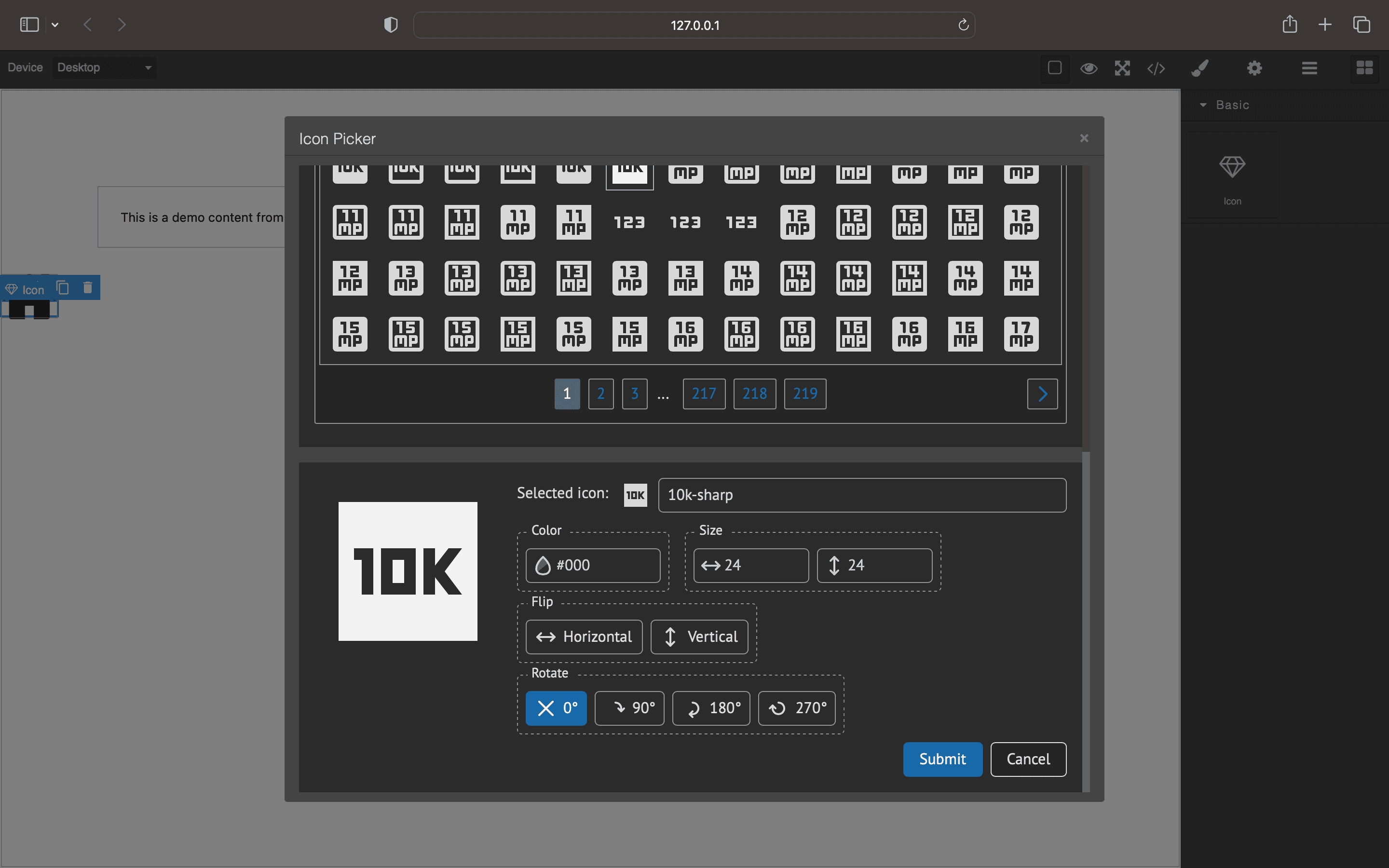Reload the page in the address bar
This screenshot has height=868, width=1389.
pyautogui.click(x=963, y=25)
